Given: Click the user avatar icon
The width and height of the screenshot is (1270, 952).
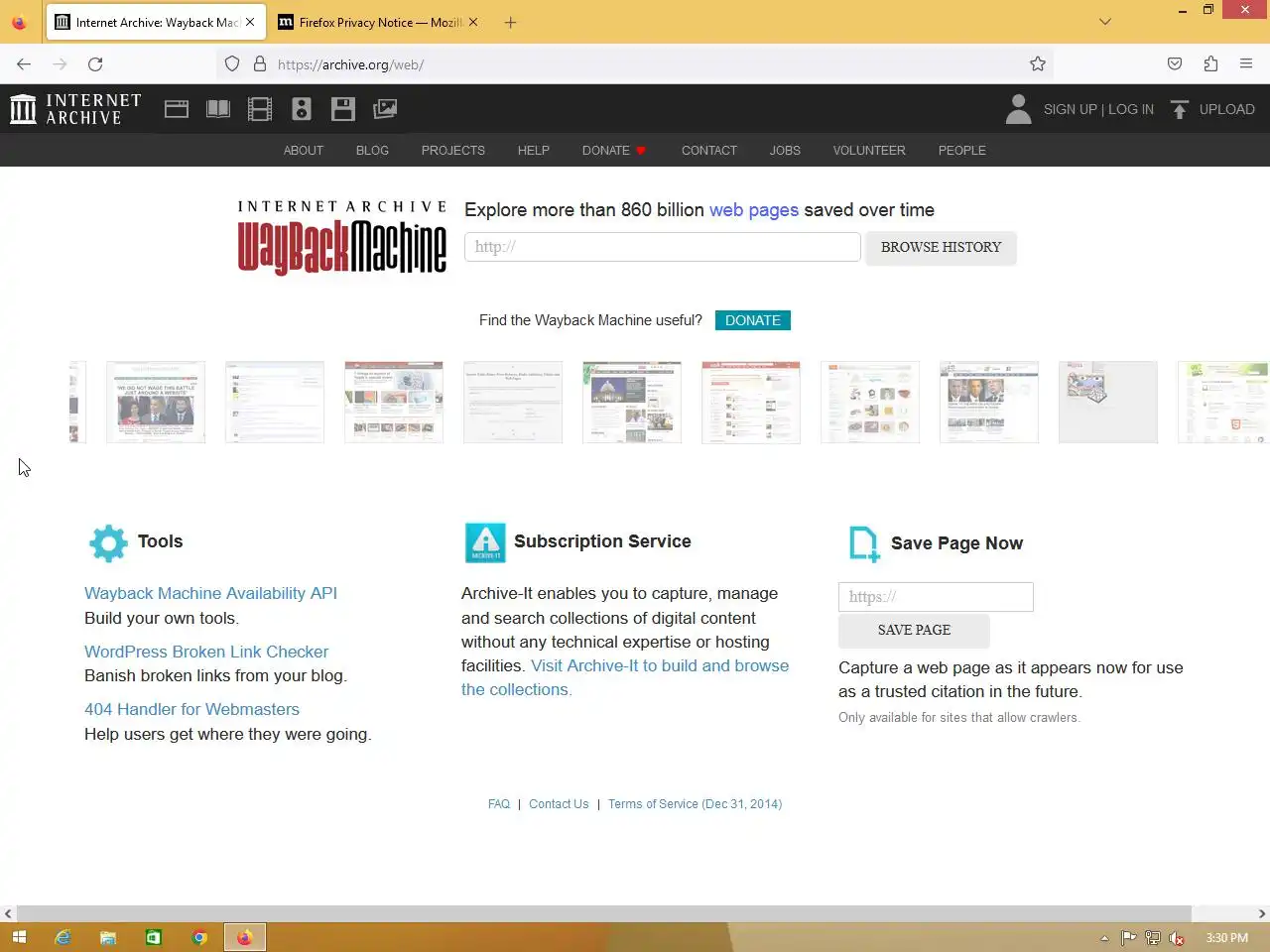Looking at the screenshot, I should (1018, 109).
